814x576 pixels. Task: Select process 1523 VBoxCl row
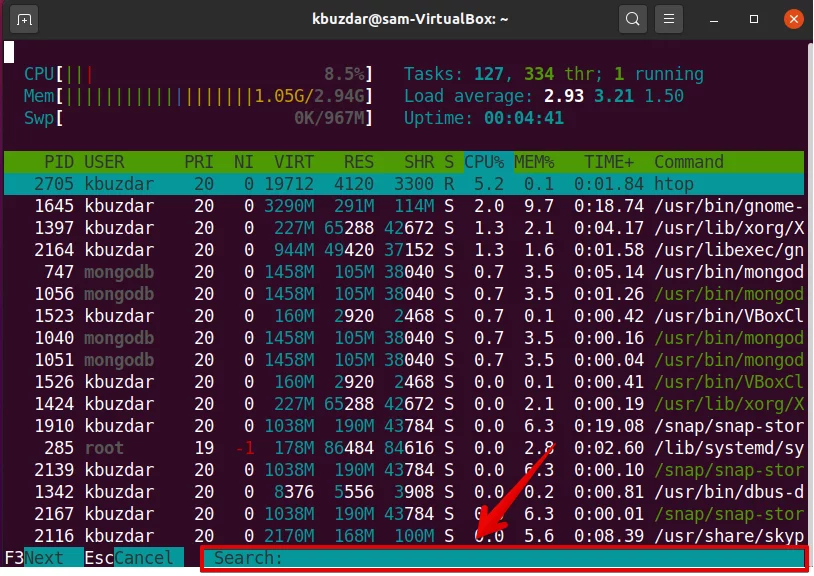point(404,316)
